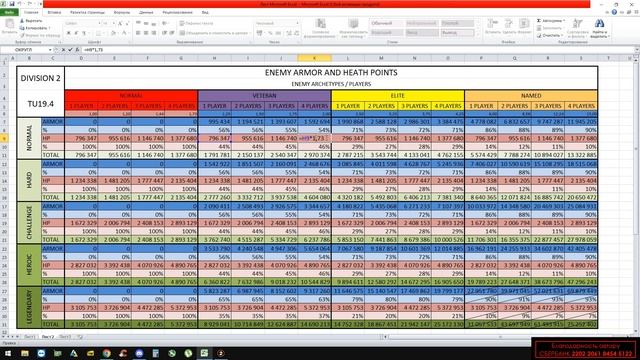Screen dimensions: 640x360
Task: Decrease decimal places
Action: click(x=297, y=33)
